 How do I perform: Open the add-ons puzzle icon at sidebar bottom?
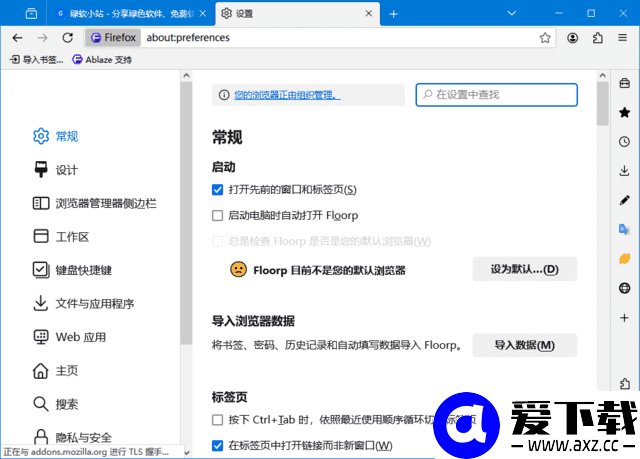click(x=624, y=384)
